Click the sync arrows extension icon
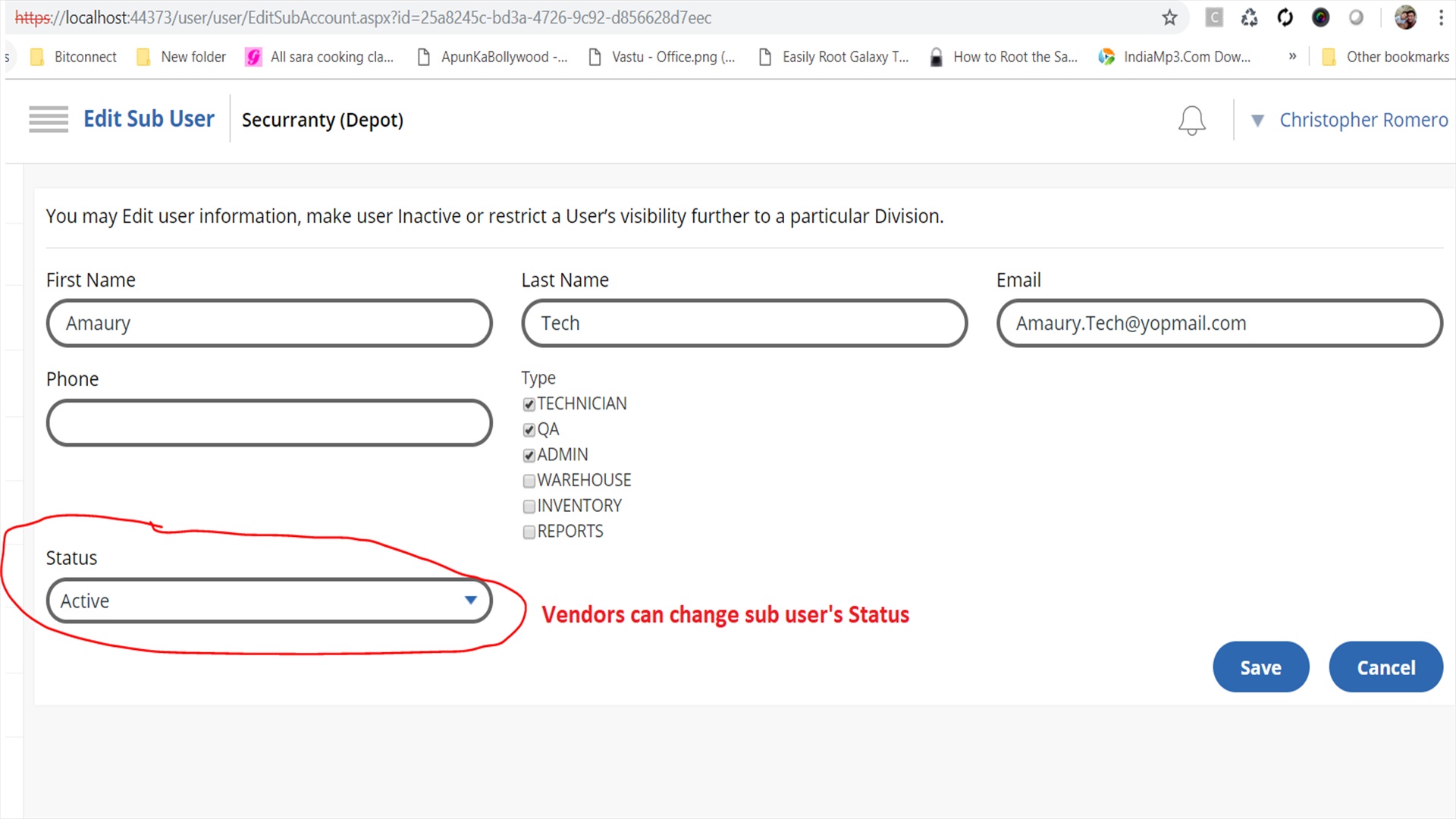1456x819 pixels. point(1285,17)
